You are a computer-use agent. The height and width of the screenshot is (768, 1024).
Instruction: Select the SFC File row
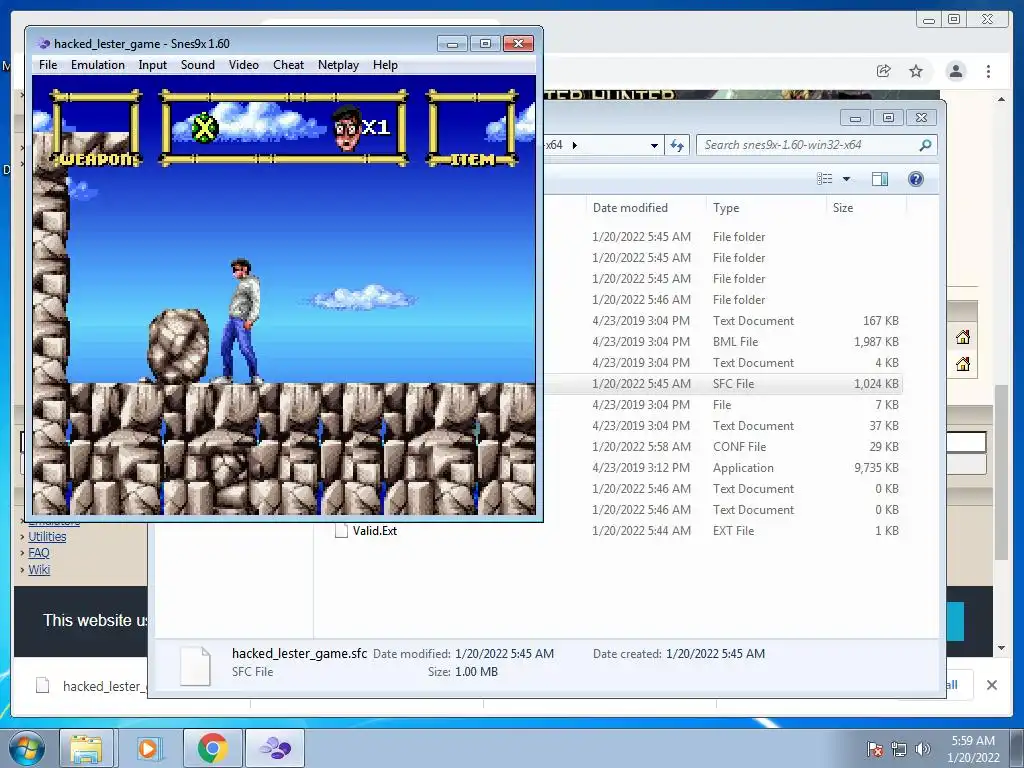point(725,384)
